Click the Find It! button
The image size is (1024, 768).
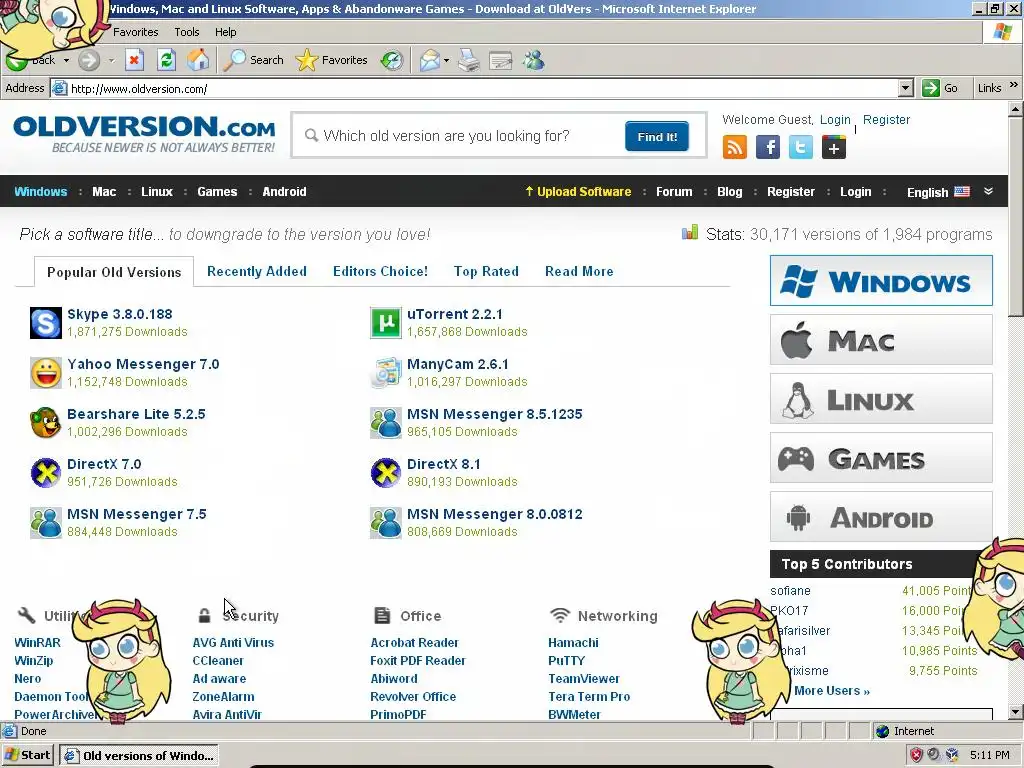tap(657, 136)
